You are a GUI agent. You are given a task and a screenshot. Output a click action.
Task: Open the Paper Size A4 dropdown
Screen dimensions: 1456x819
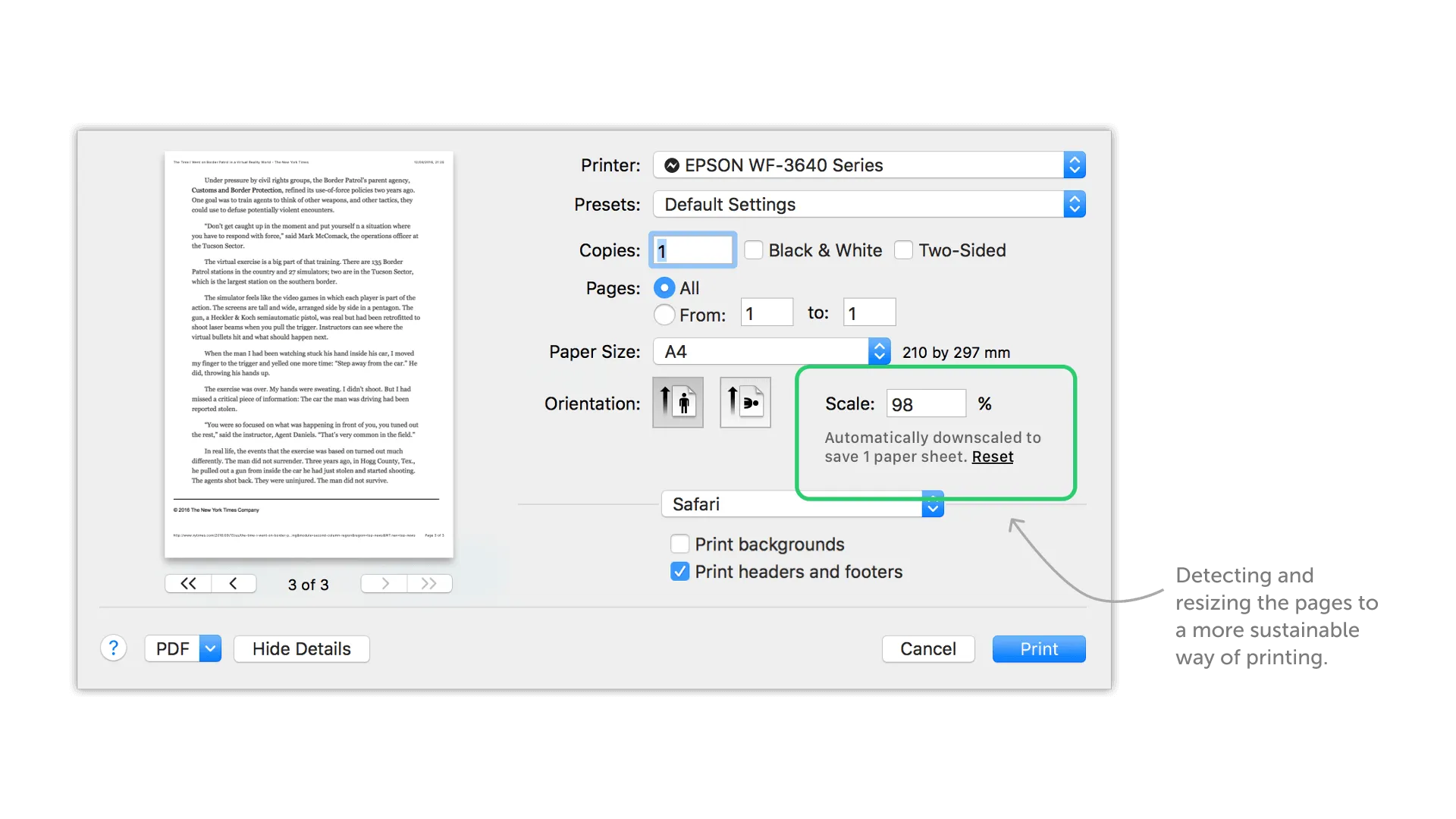tap(771, 351)
